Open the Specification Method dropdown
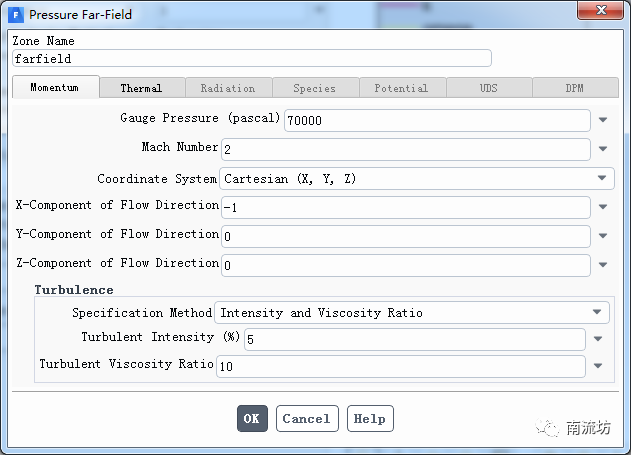The height and width of the screenshot is (455, 631). (x=413, y=313)
